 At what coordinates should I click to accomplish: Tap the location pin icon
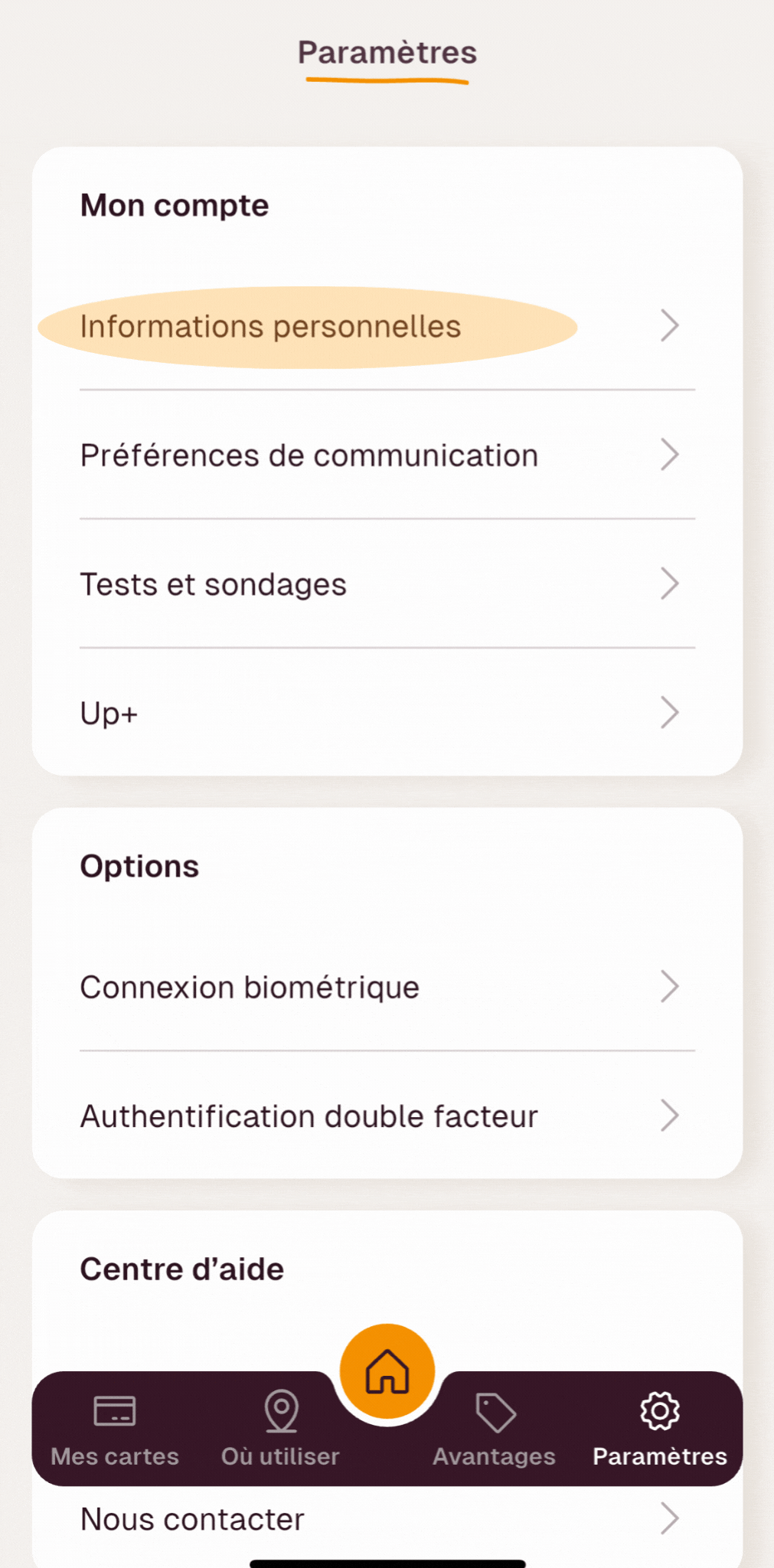pos(281,1410)
